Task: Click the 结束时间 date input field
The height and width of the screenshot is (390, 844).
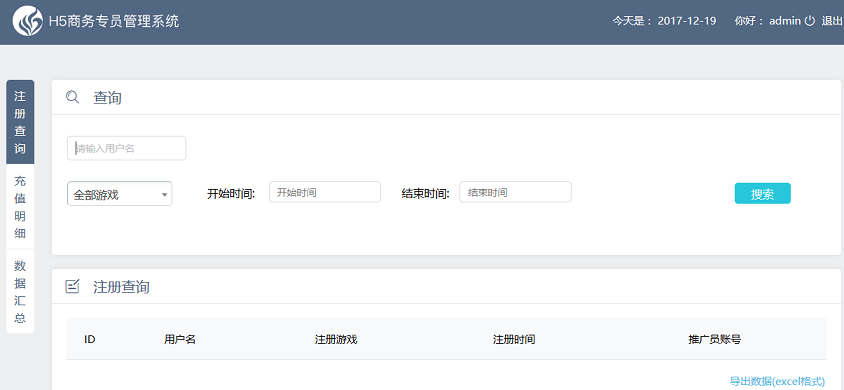Action: click(515, 192)
